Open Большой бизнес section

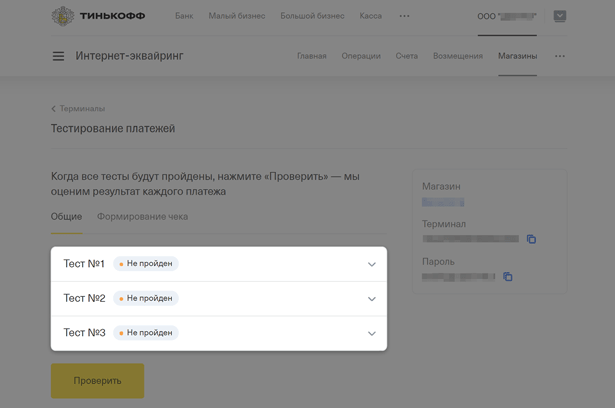312,16
